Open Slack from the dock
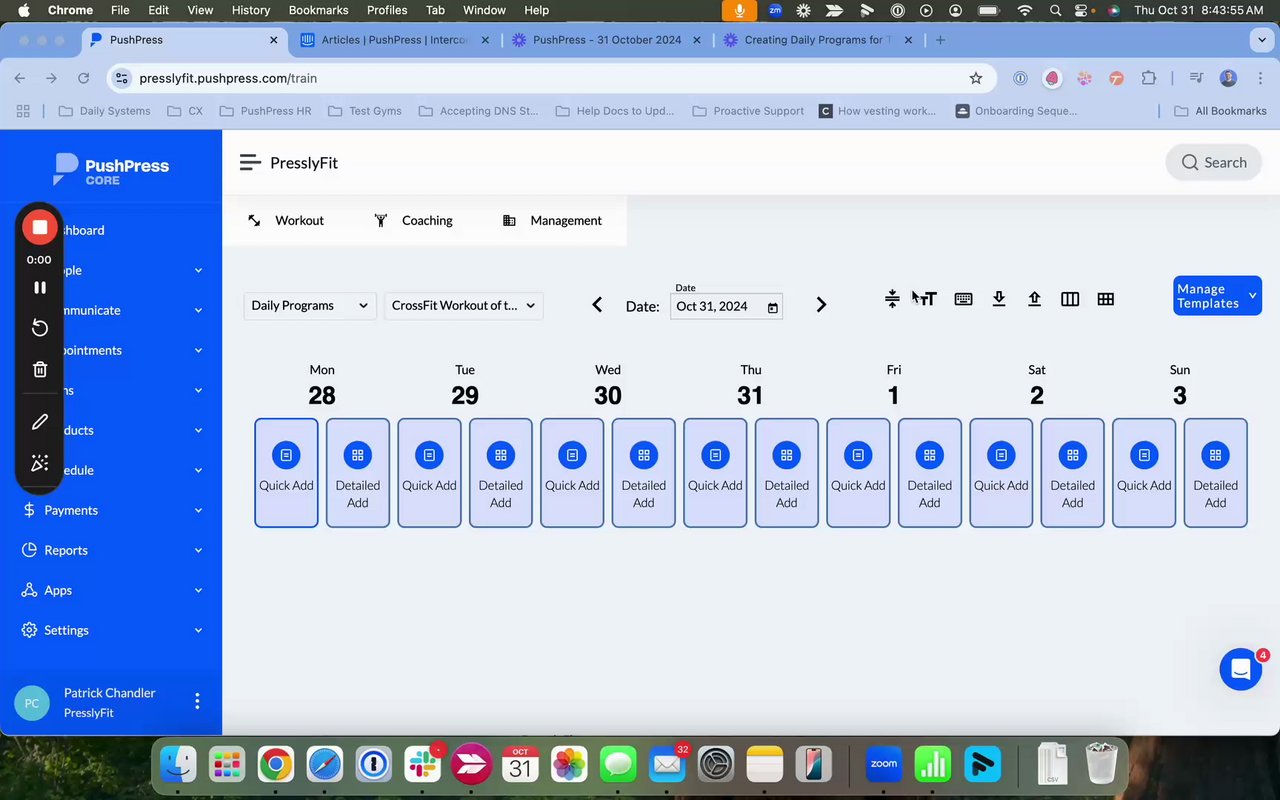Viewport: 1280px width, 800px height. pyautogui.click(x=423, y=766)
